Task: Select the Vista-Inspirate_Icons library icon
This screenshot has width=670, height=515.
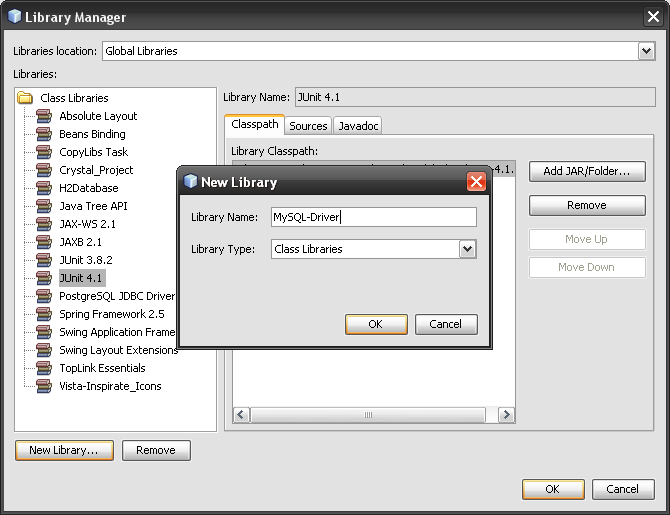Action: click(44, 386)
